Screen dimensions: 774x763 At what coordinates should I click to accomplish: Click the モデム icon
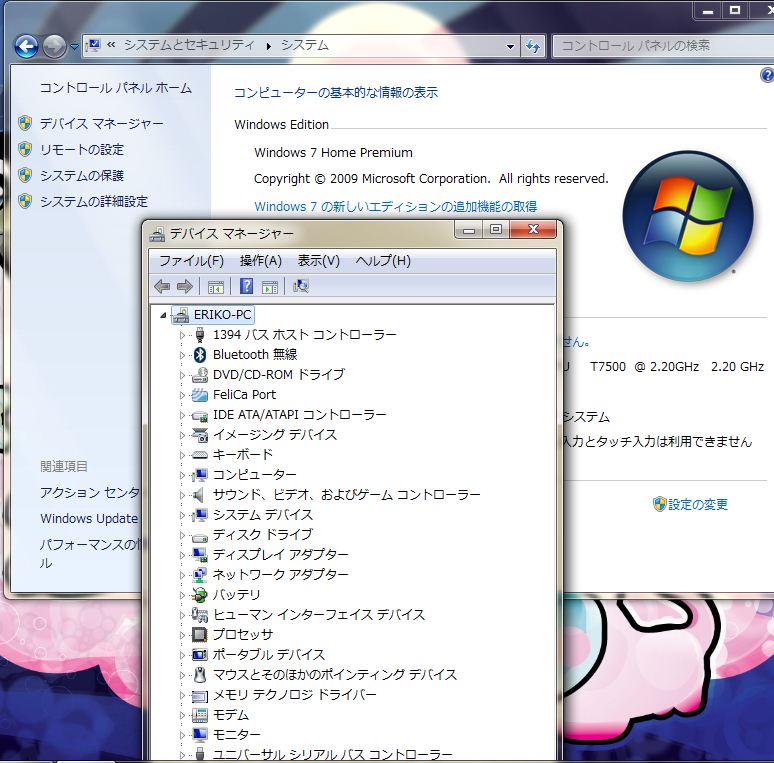(x=200, y=715)
